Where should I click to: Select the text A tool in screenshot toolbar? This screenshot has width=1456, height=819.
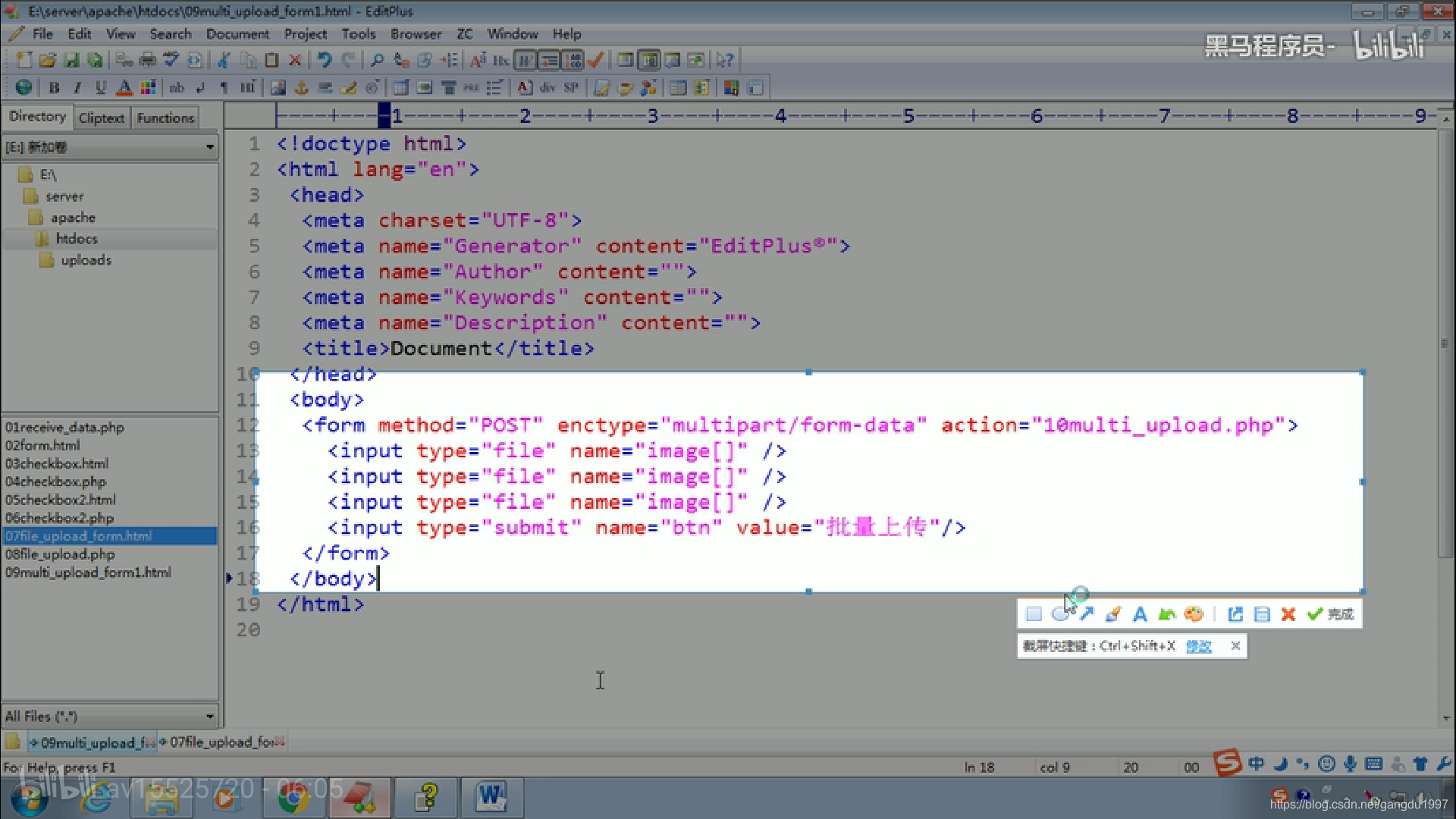(1140, 614)
